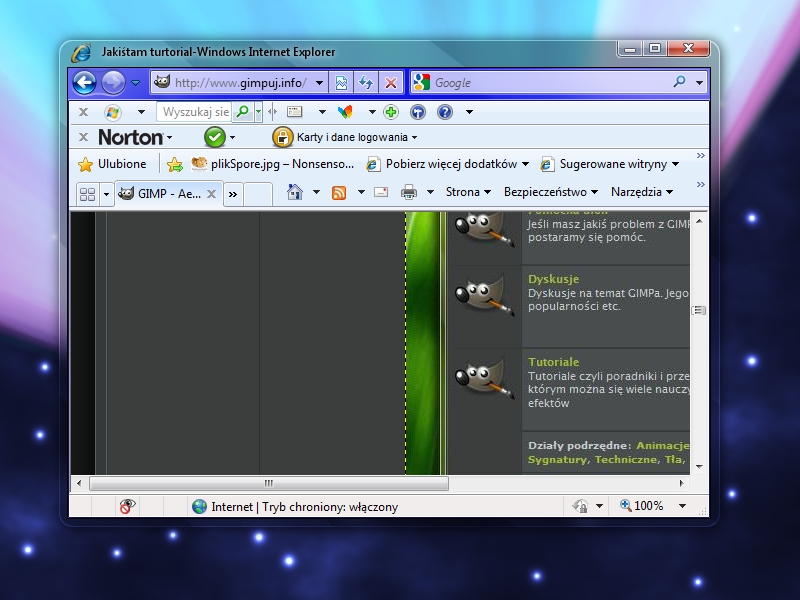This screenshot has height=600, width=800.
Task: Click the blue round arrow icon
Action: click(x=417, y=112)
